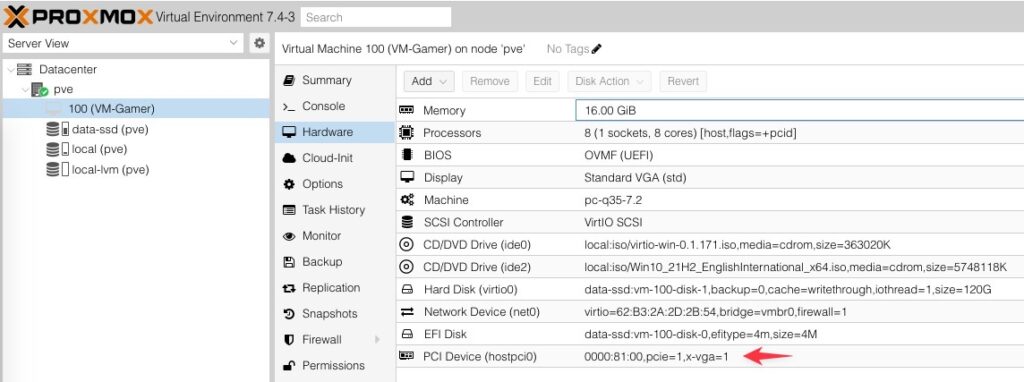Select the pve node
This screenshot has width=1024, height=382.
coord(63,89)
